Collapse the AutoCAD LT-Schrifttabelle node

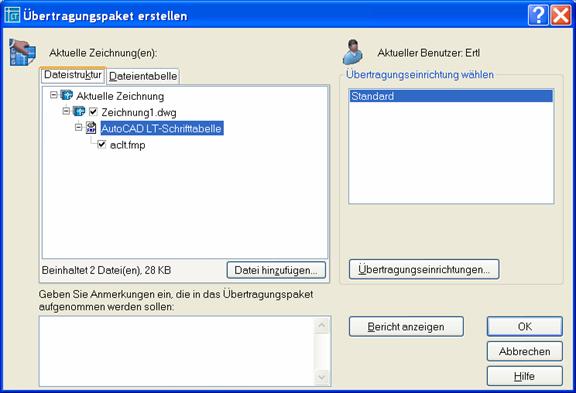(x=78, y=127)
